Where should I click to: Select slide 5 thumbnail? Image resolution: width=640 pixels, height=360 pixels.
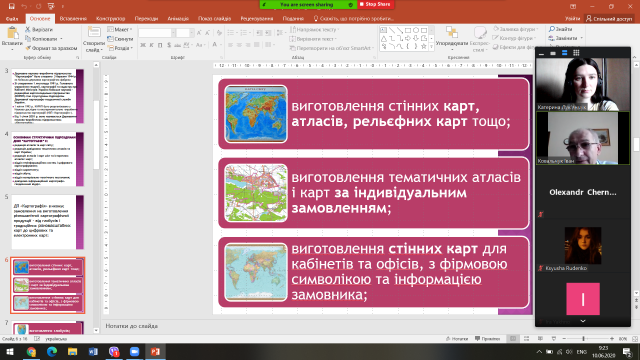[47, 222]
